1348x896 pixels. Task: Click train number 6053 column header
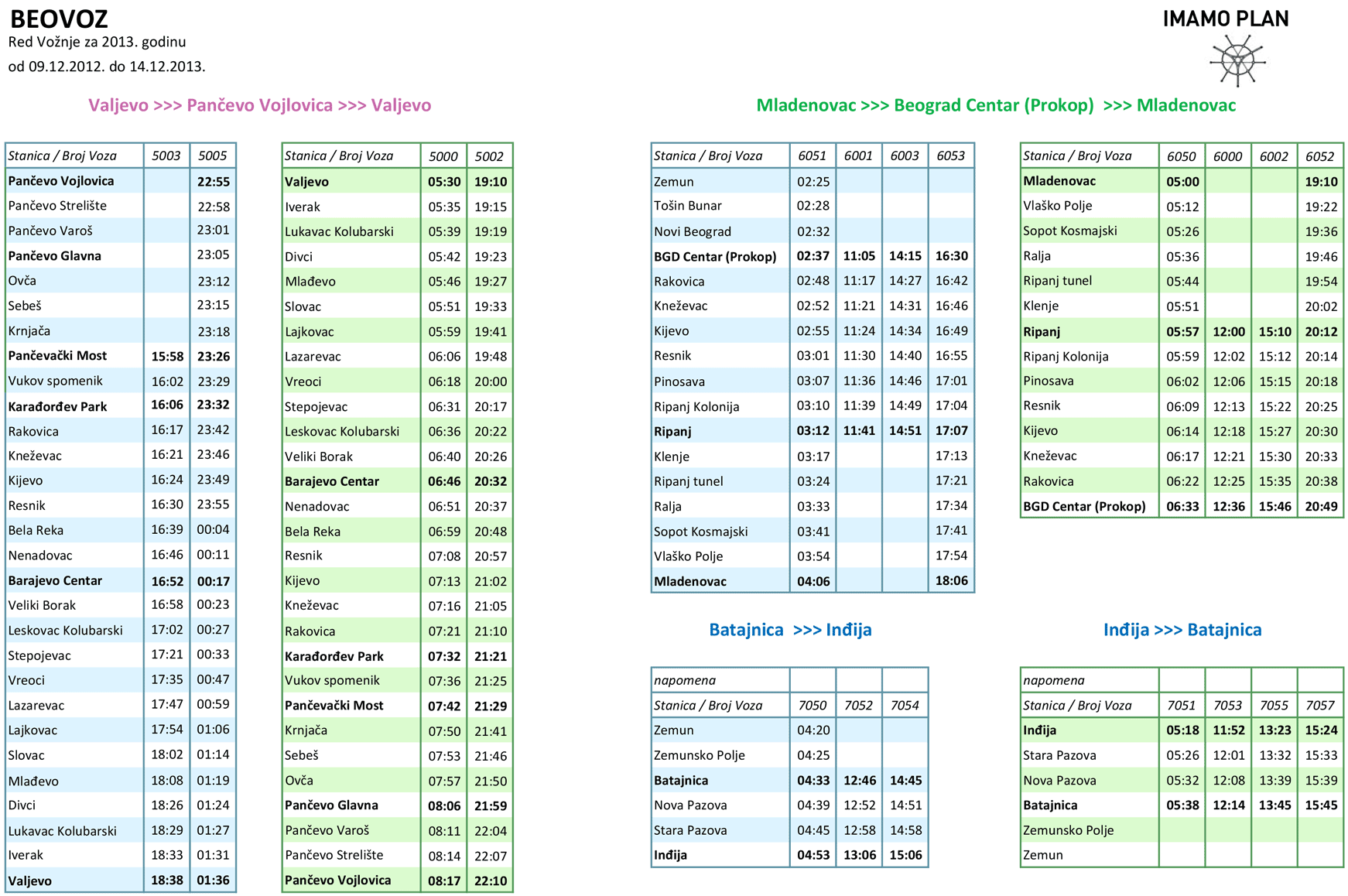[951, 156]
